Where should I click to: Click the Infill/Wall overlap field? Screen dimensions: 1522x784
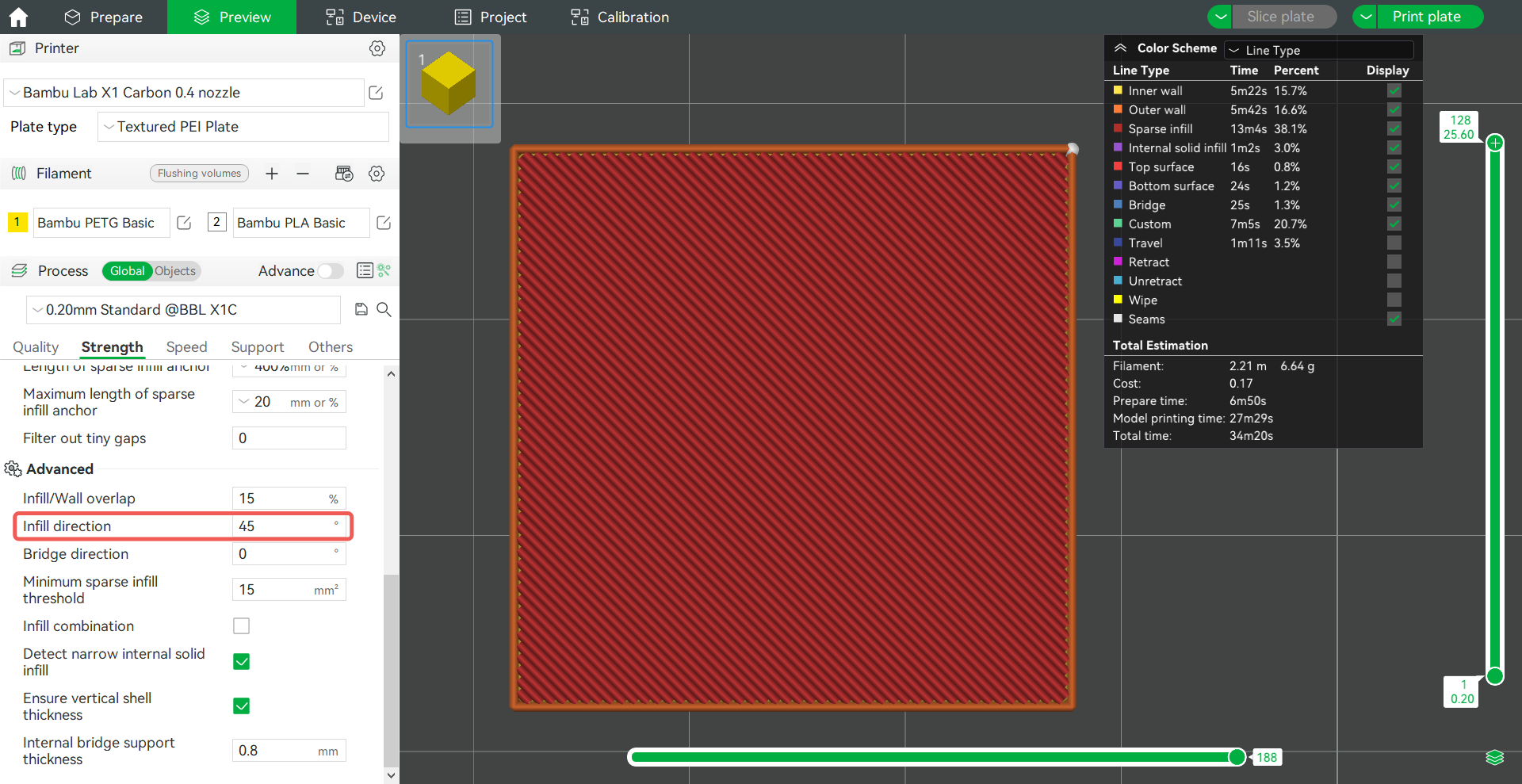tap(289, 499)
